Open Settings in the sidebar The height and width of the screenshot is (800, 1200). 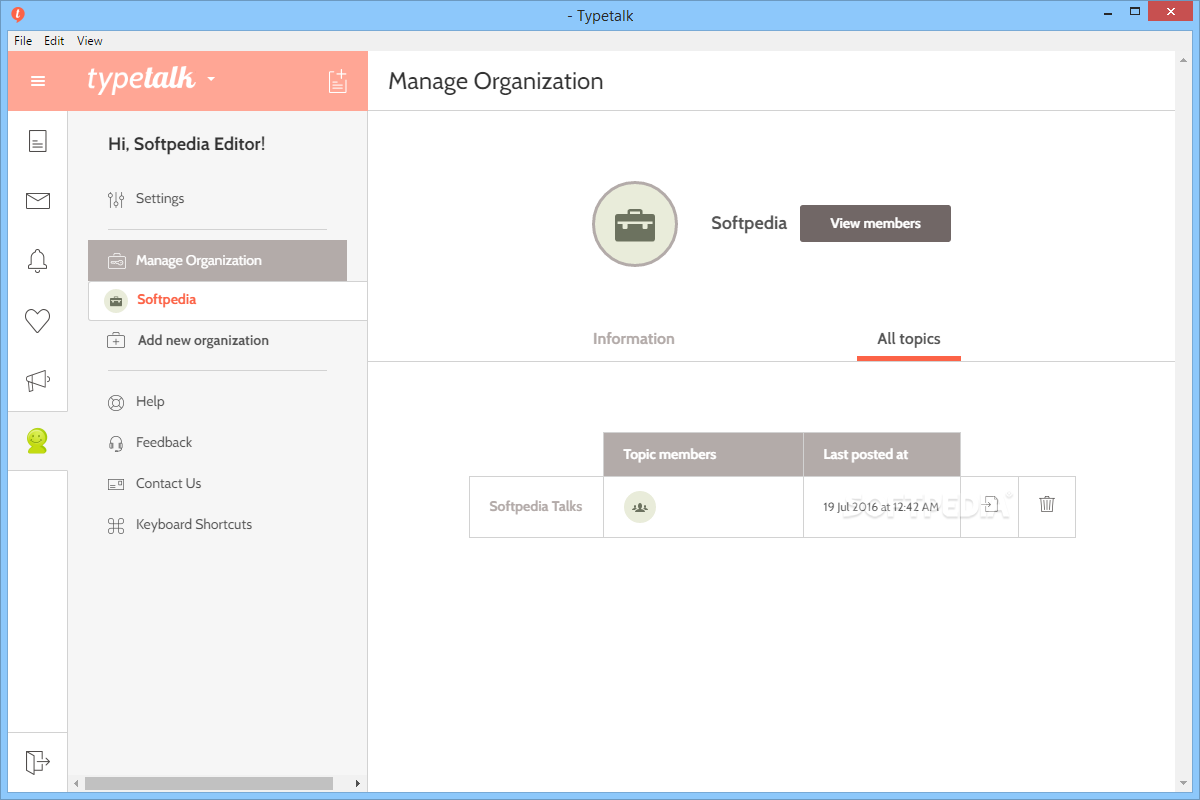coord(160,199)
